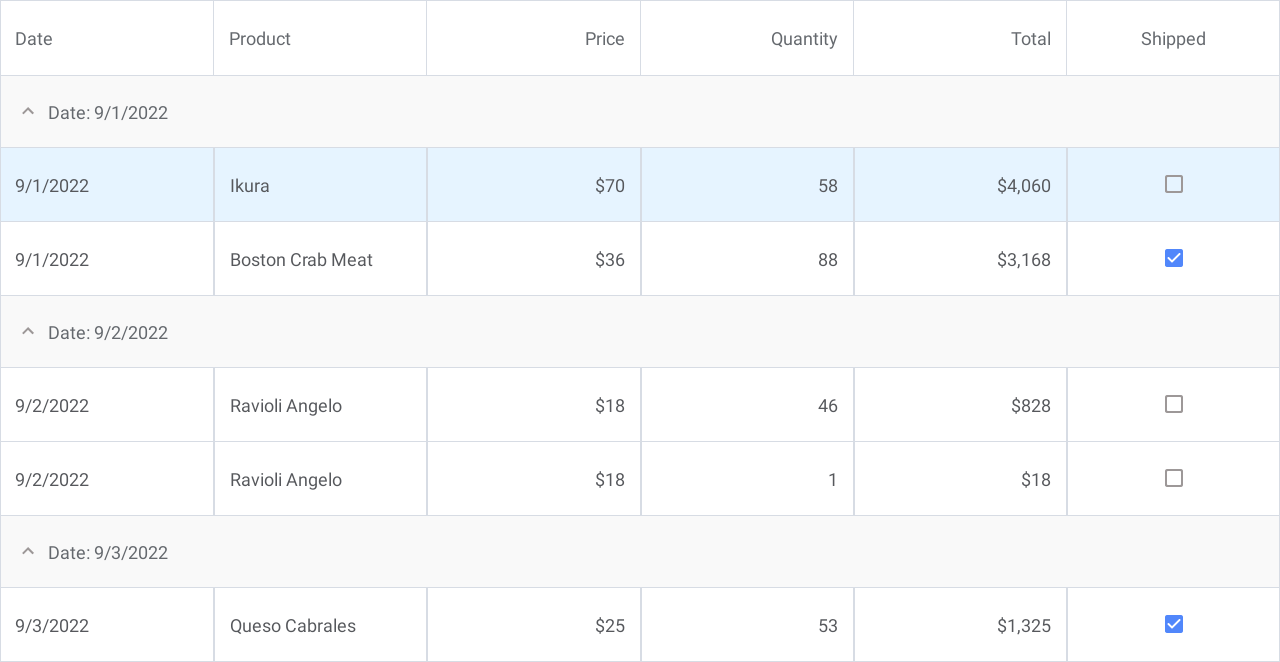
Task: Sort by the Product column header
Action: (x=260, y=39)
